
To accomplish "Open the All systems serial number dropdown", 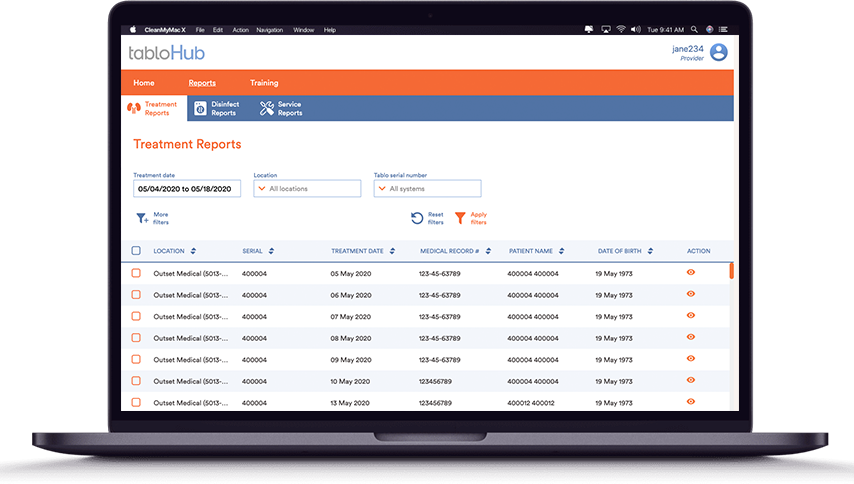I will pos(428,188).
